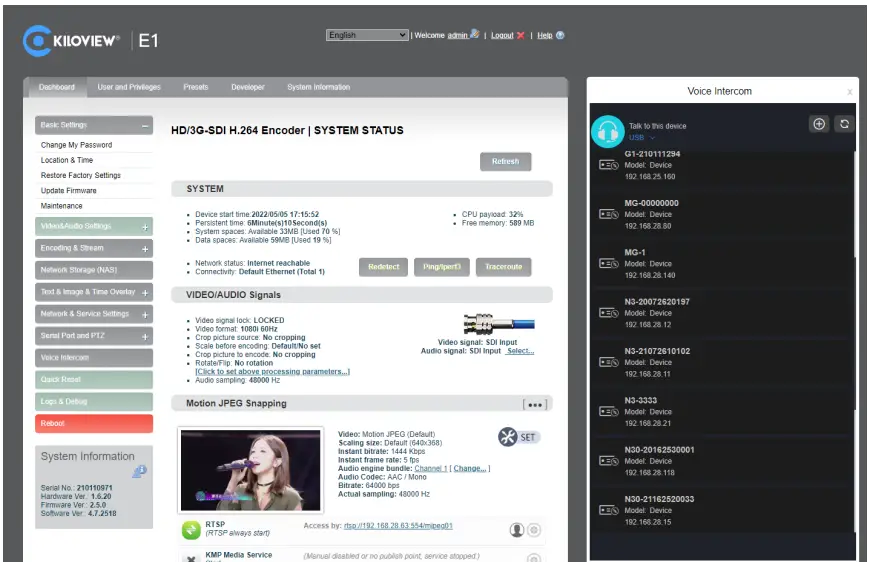Screen dimensions: 869x562
Task: Click the Ping/Iperf3 button
Action: click(442, 267)
